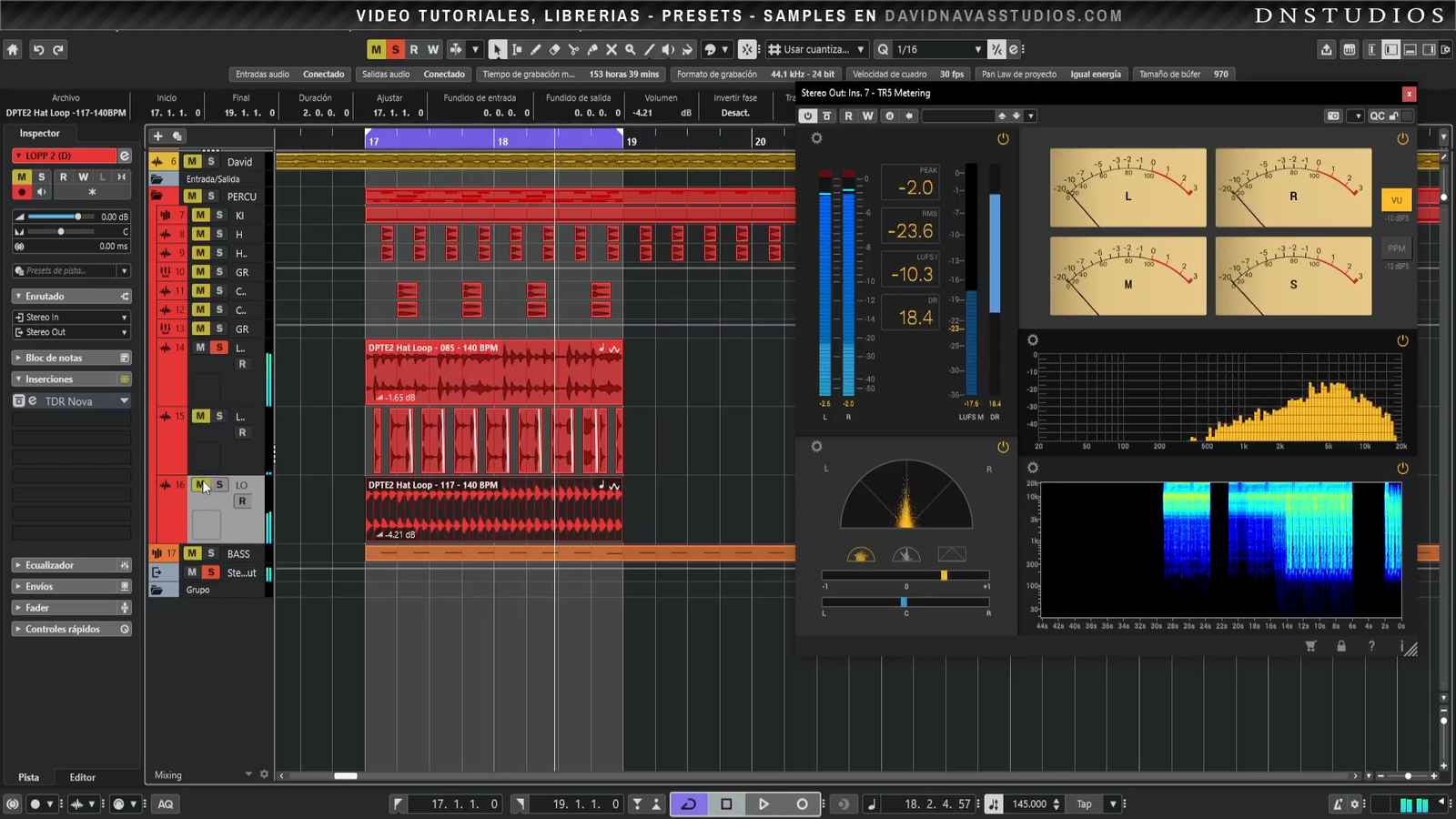Mute the BASS track
Image resolution: width=1456 pixels, height=819 pixels.
[192, 553]
